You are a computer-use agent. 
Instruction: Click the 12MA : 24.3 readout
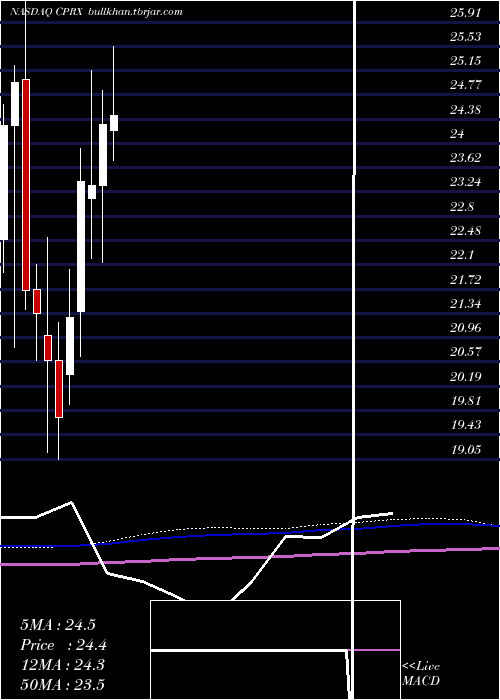coord(62,665)
